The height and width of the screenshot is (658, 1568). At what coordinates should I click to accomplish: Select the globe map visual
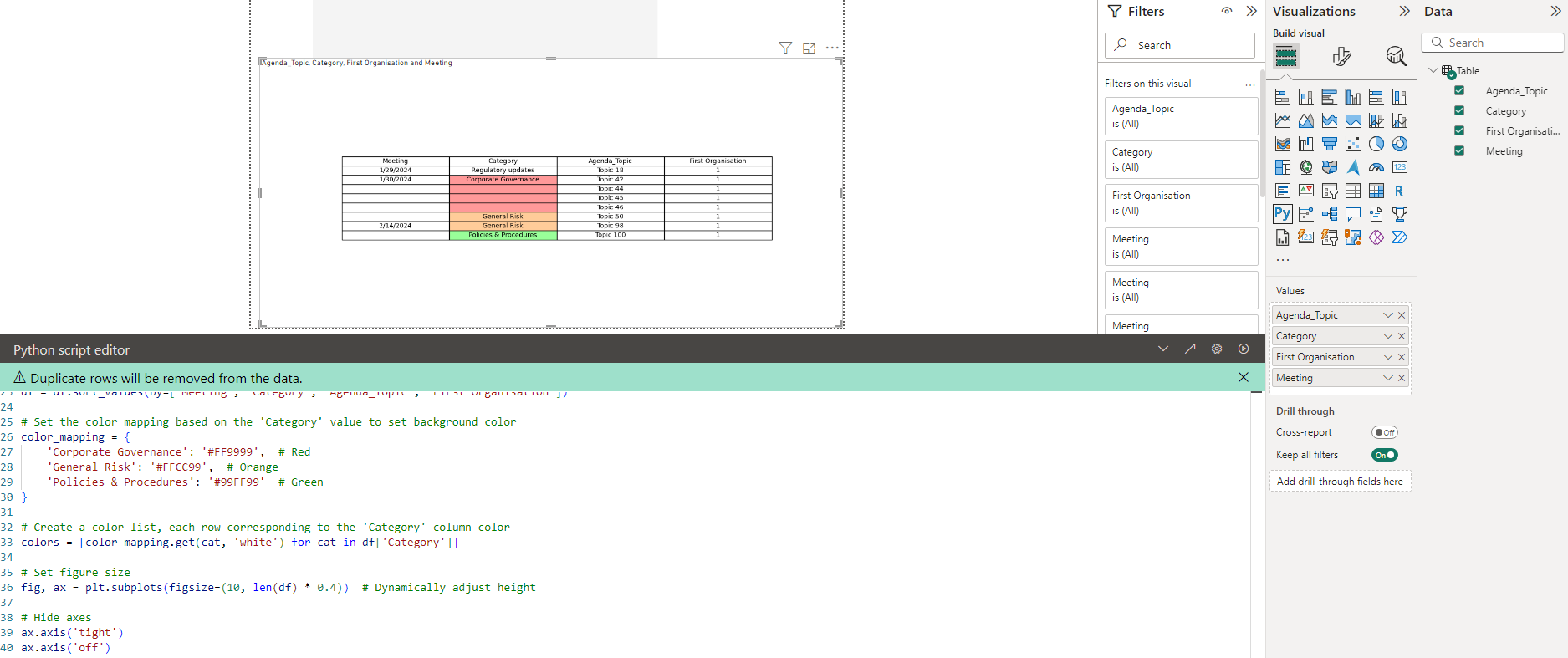coord(1305,167)
